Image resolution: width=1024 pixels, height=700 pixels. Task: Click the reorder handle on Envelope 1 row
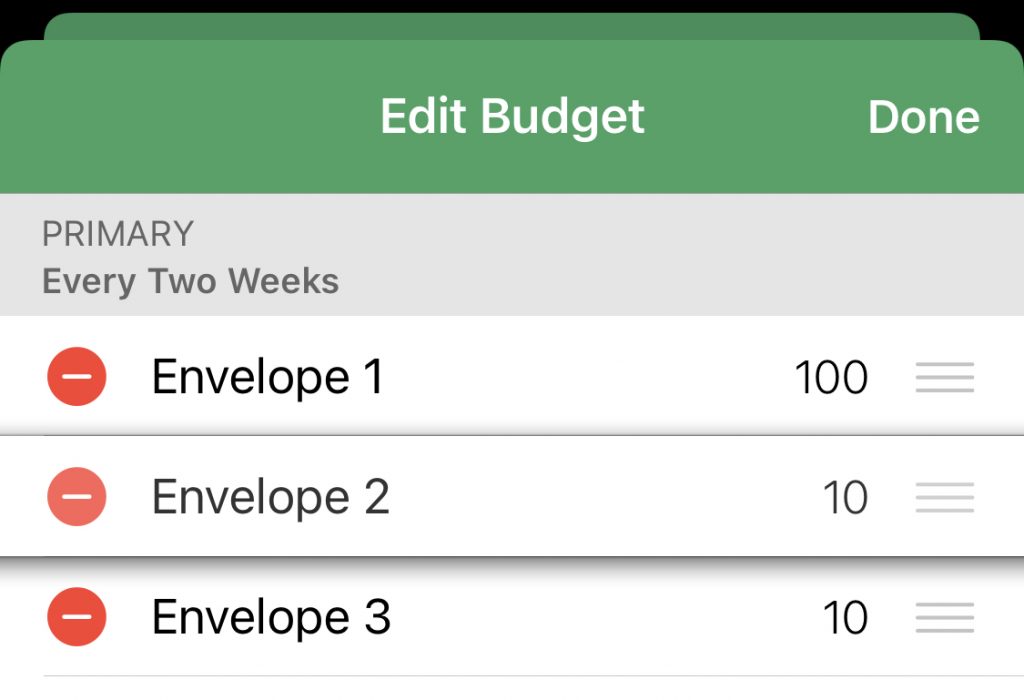(x=944, y=377)
